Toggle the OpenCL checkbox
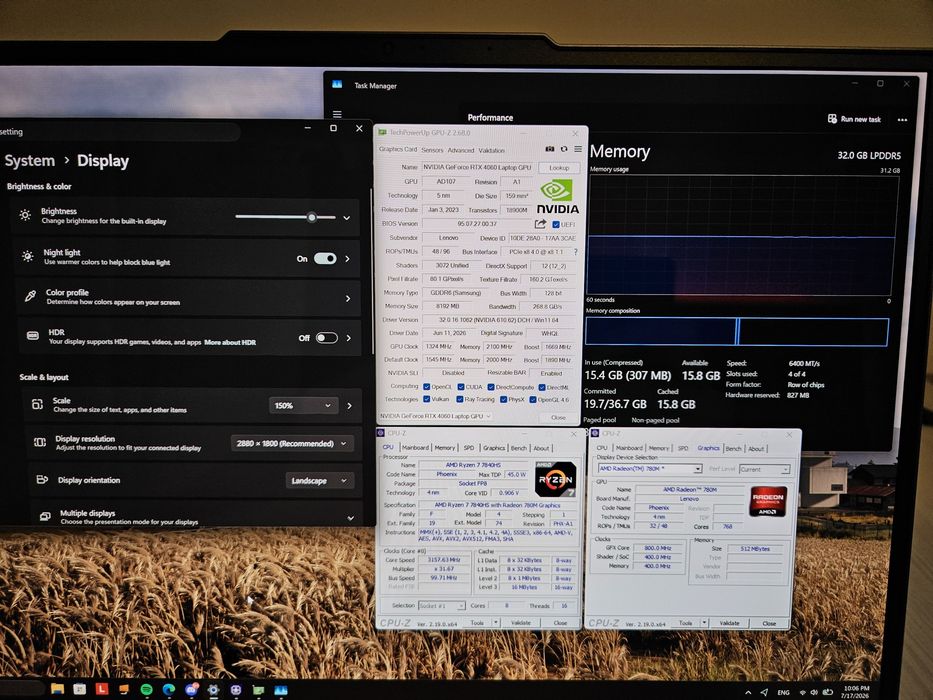This screenshot has height=700, width=933. click(427, 387)
